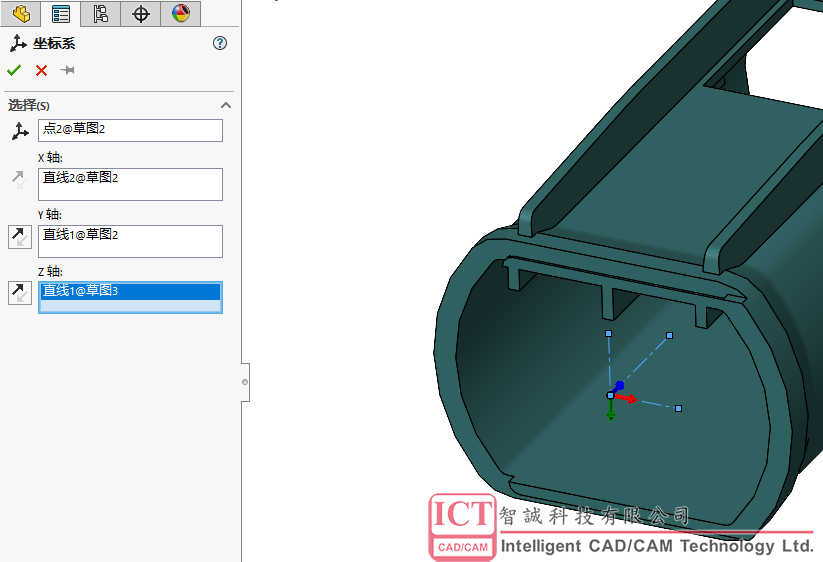Viewport: 823px width, 562px height.
Task: Open the ConfigurationManager tab
Action: click(x=100, y=14)
